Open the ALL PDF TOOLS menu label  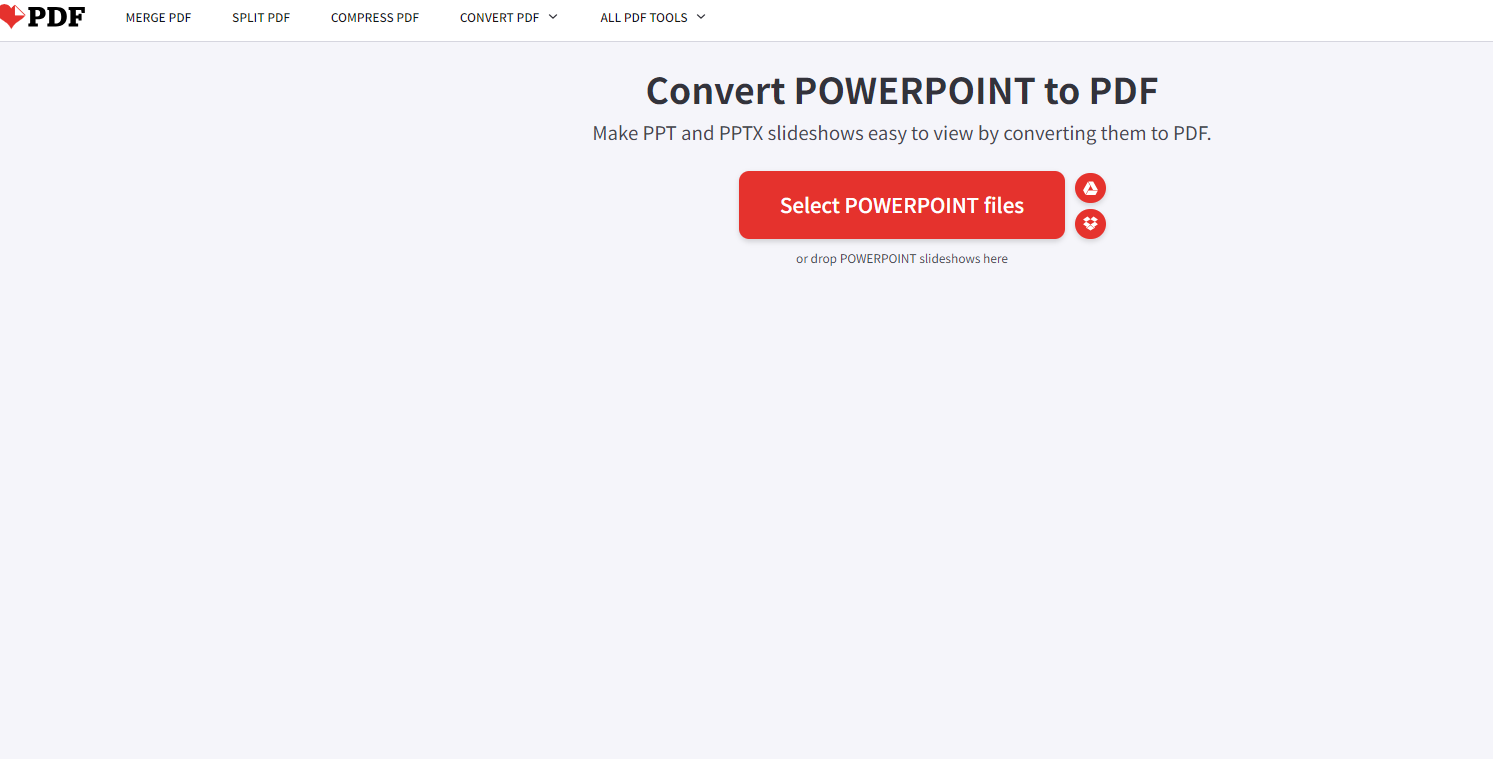click(643, 18)
